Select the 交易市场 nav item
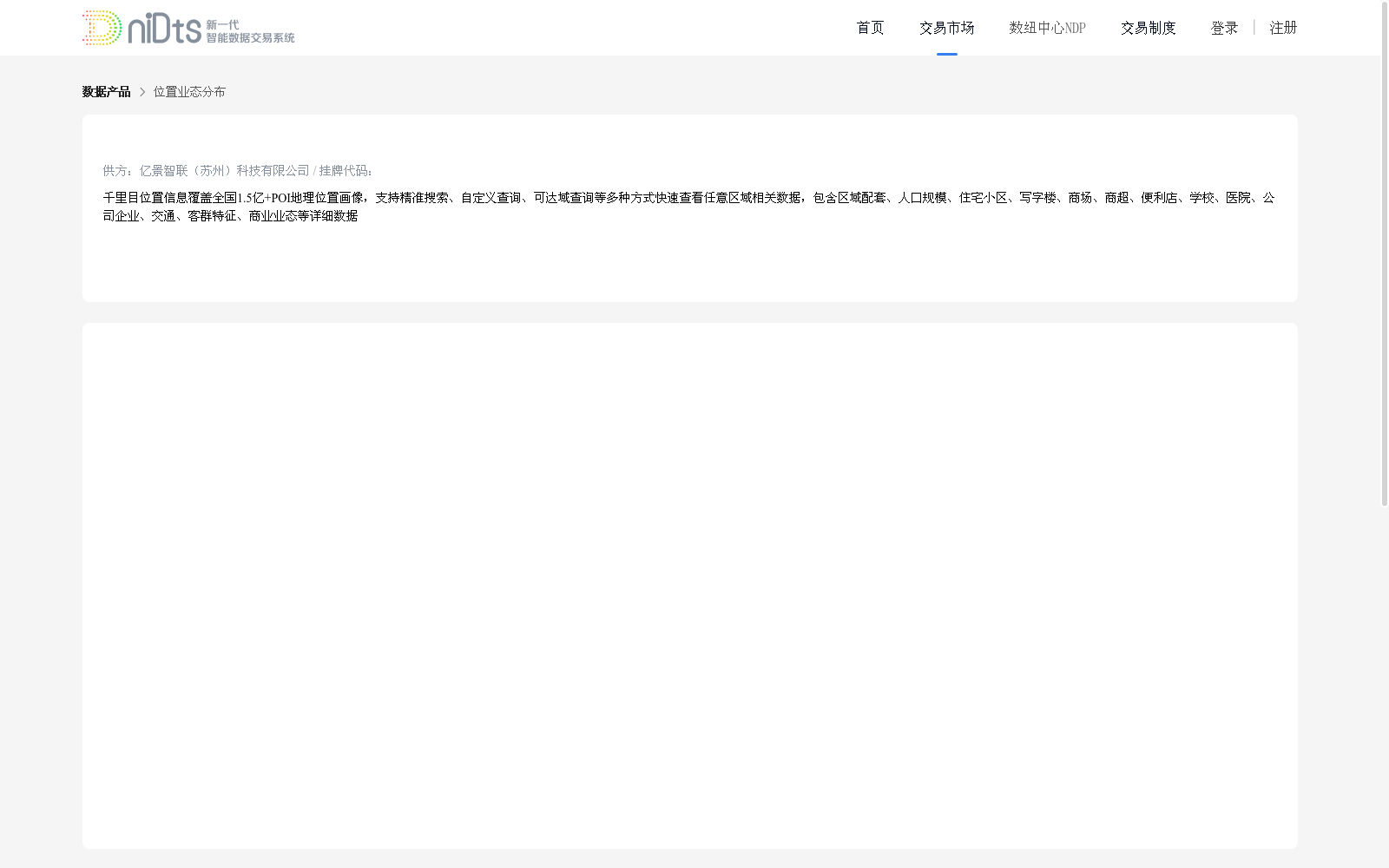 click(946, 28)
